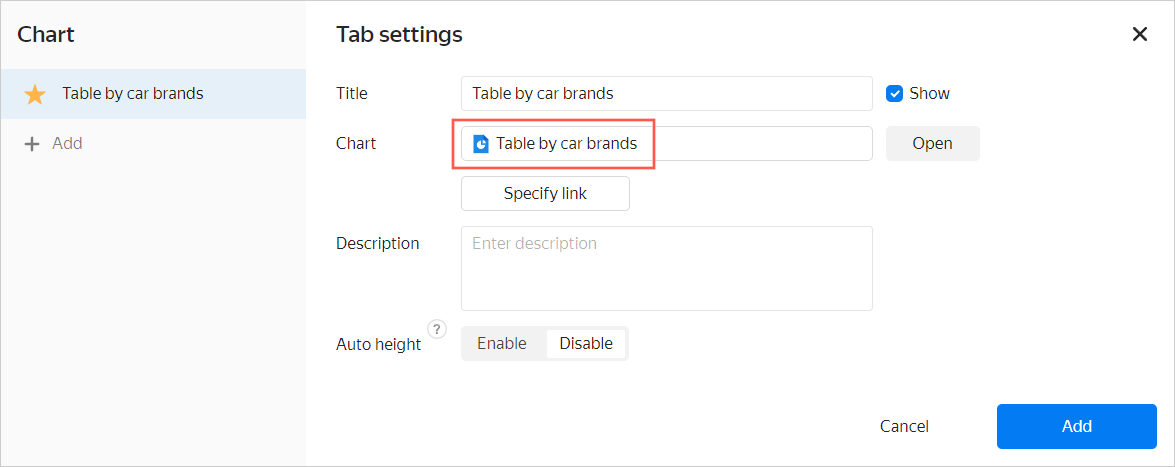
Task: Select the Table by car brands sidebar tab
Action: pyautogui.click(x=133, y=94)
